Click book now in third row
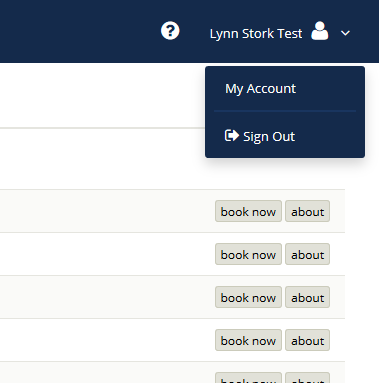 (248, 297)
